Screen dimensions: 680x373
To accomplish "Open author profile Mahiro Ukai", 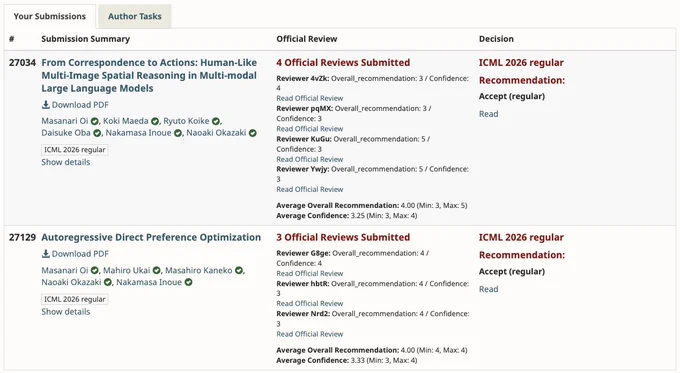I will click(x=127, y=270).
